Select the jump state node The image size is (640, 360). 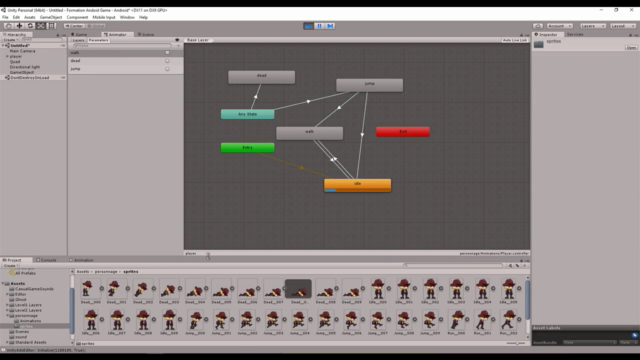pos(369,85)
